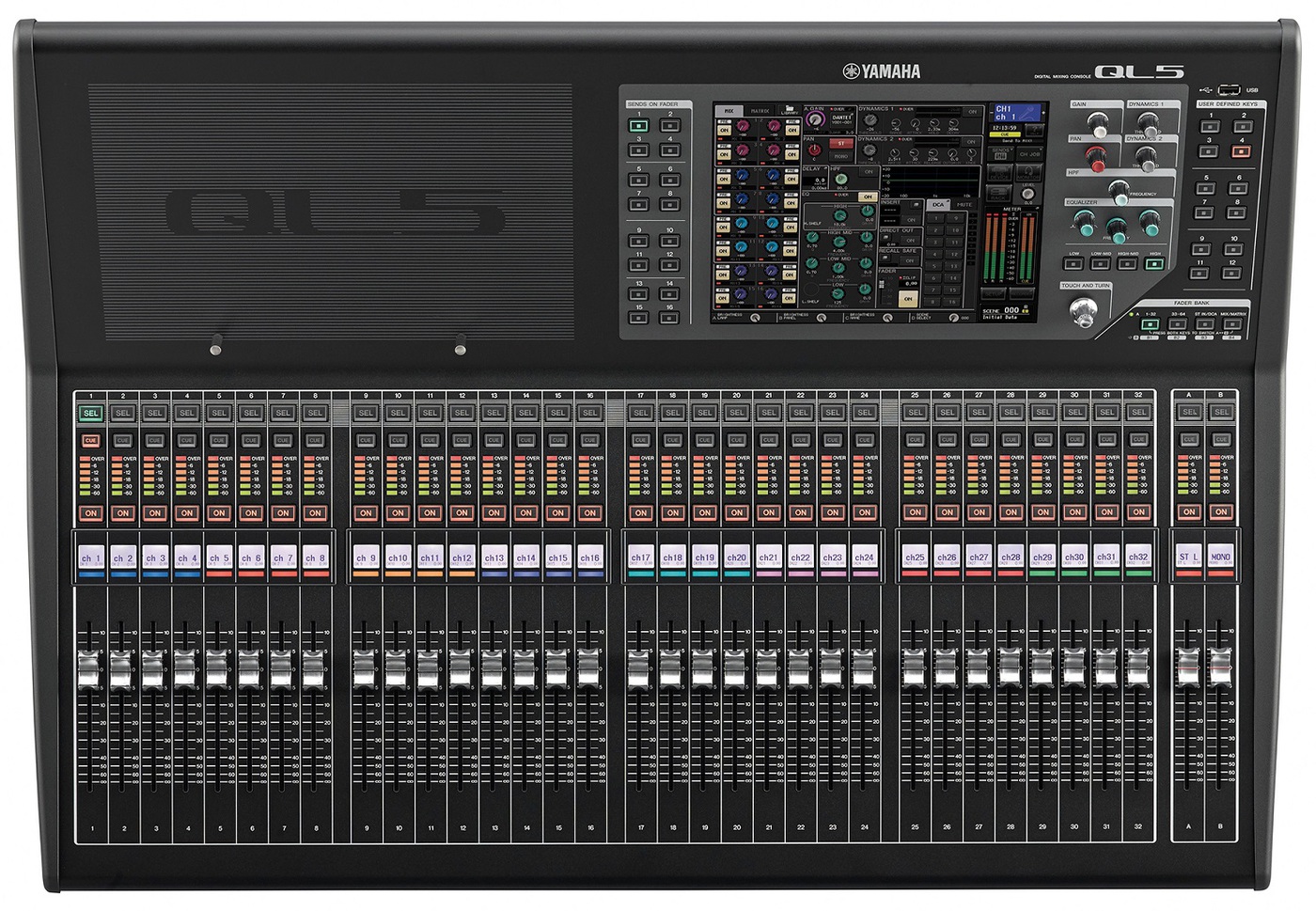Trigger User Defined Key 4
The image size is (1316, 911).
1241,150
